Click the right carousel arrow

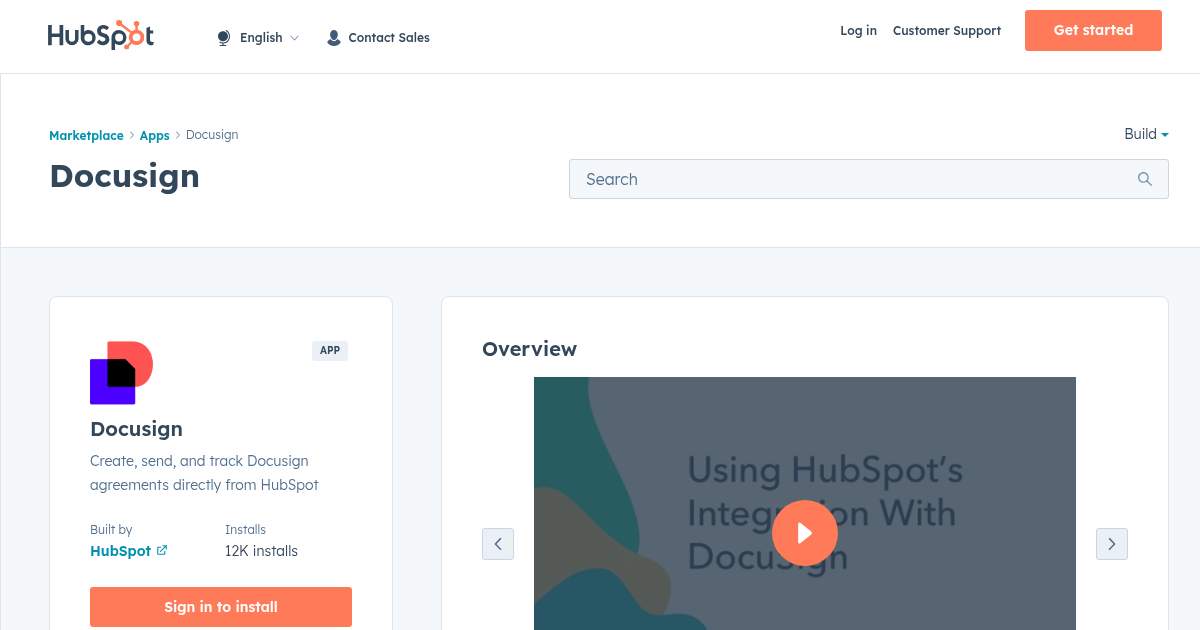point(1111,543)
